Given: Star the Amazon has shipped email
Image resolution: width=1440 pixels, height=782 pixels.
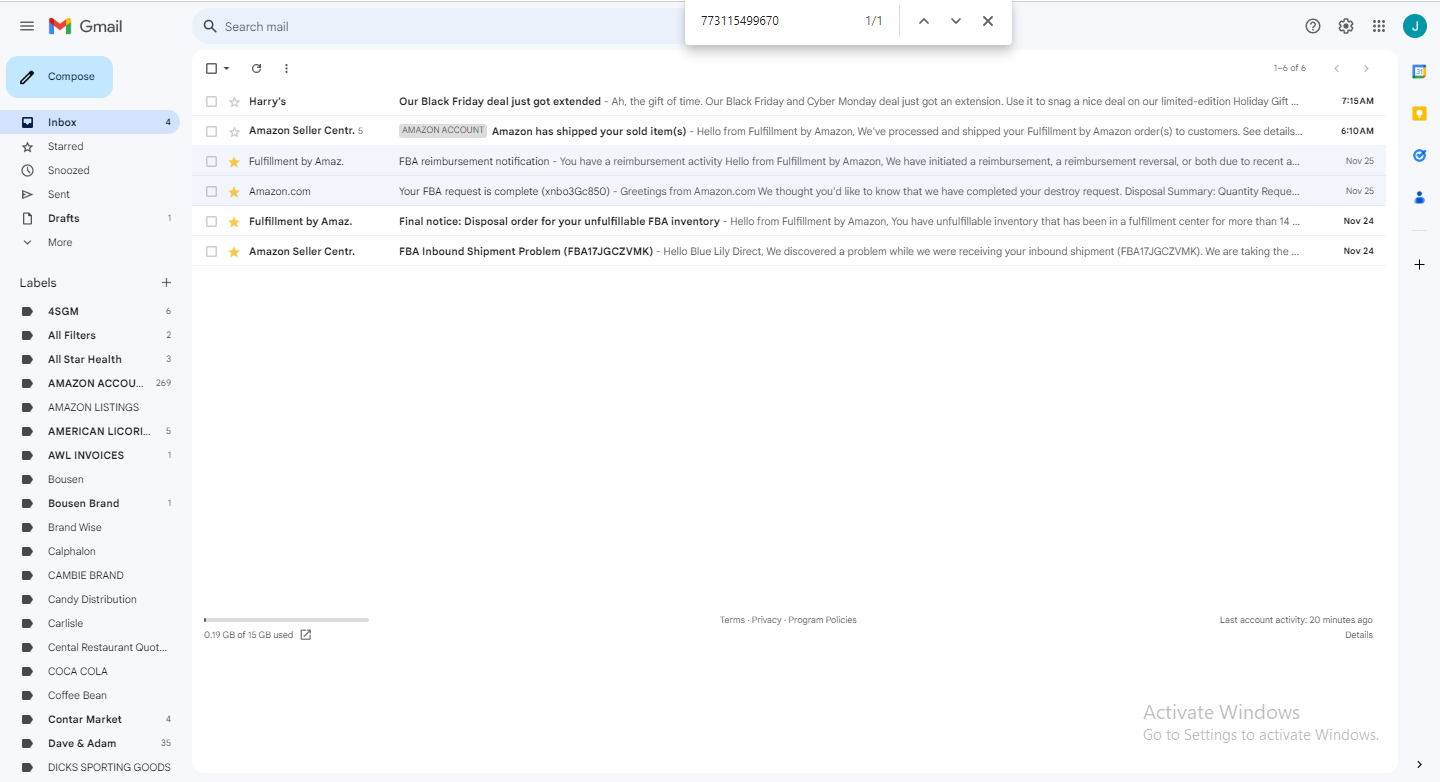Looking at the screenshot, I should [x=234, y=131].
